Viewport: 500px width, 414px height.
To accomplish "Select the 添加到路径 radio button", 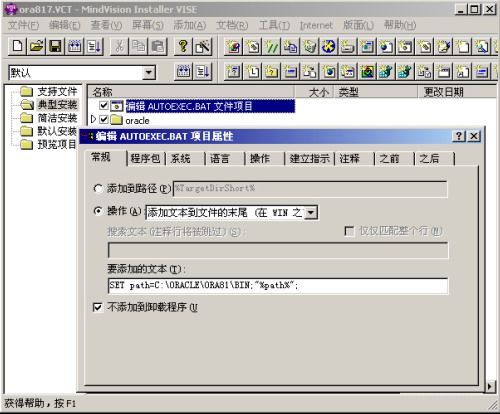I will pos(98,189).
